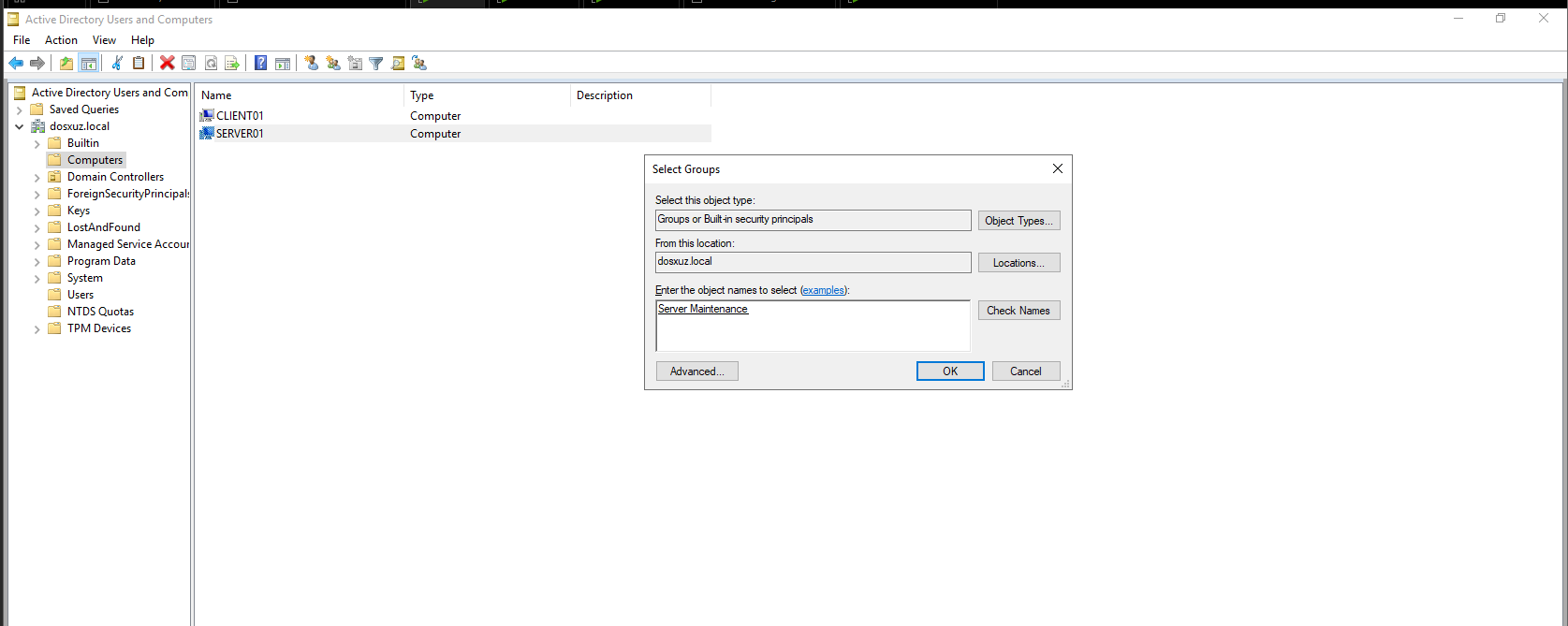Expand the Saved Queries node
The width and height of the screenshot is (1568, 626).
coord(20,109)
